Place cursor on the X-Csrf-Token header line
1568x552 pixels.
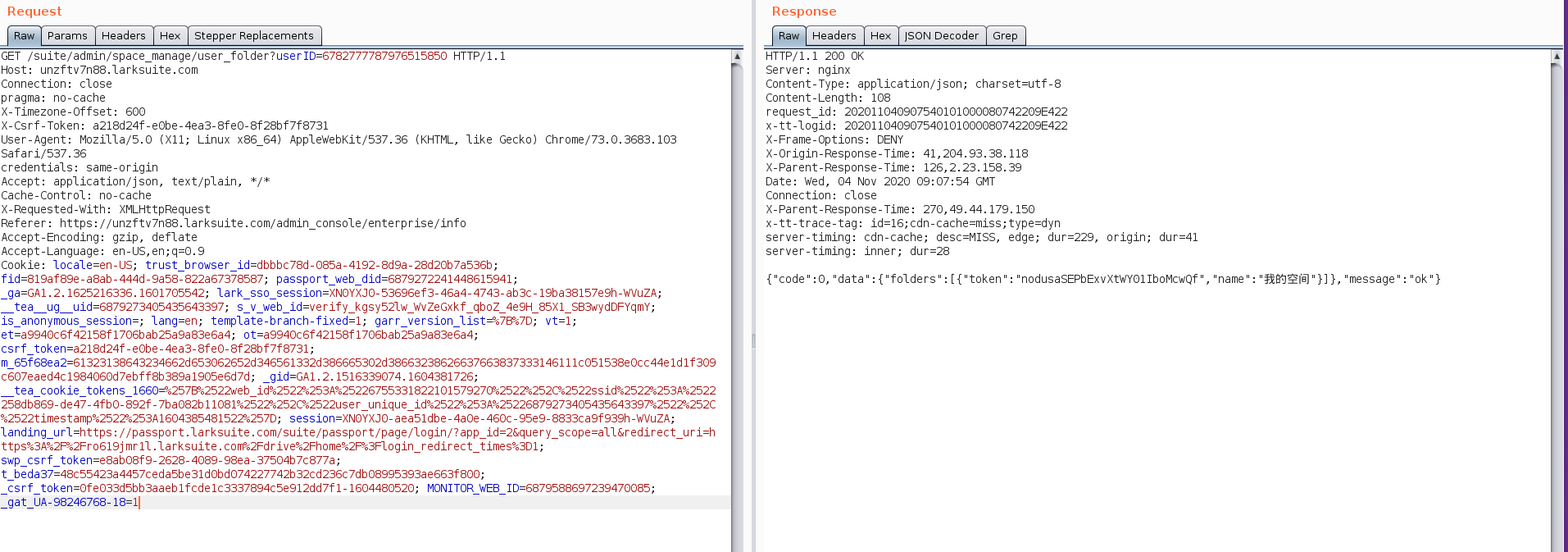pos(164,126)
